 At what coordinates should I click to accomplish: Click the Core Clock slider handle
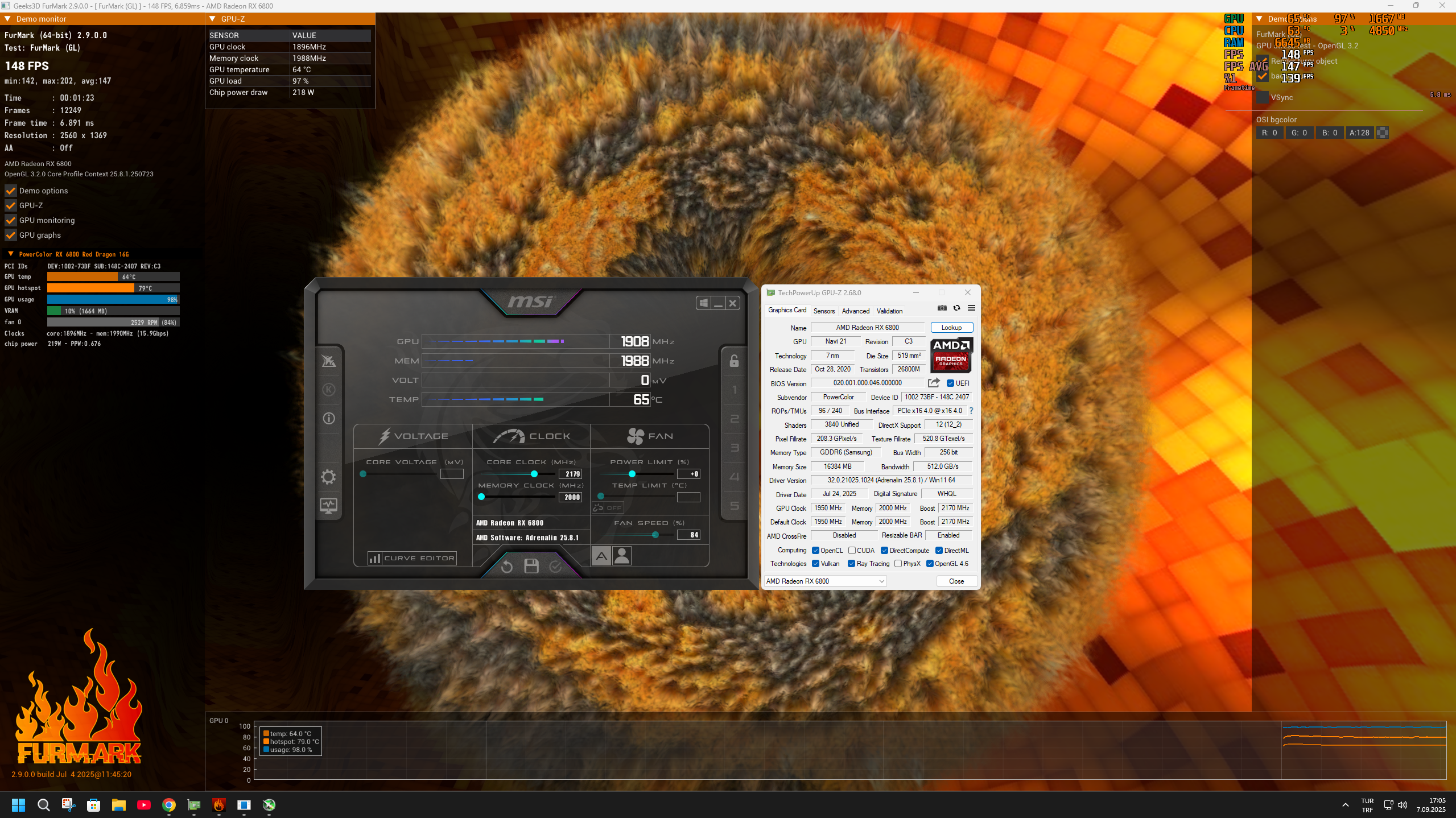534,474
